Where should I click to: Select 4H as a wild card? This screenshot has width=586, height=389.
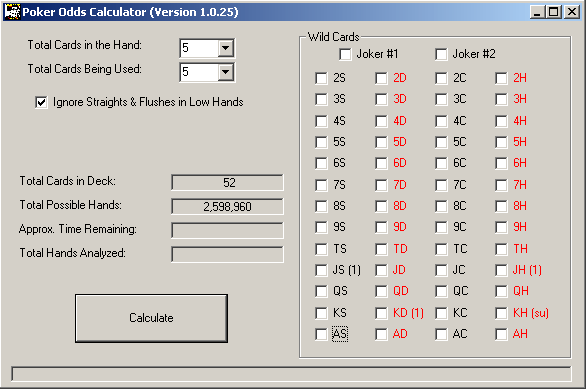coord(501,121)
